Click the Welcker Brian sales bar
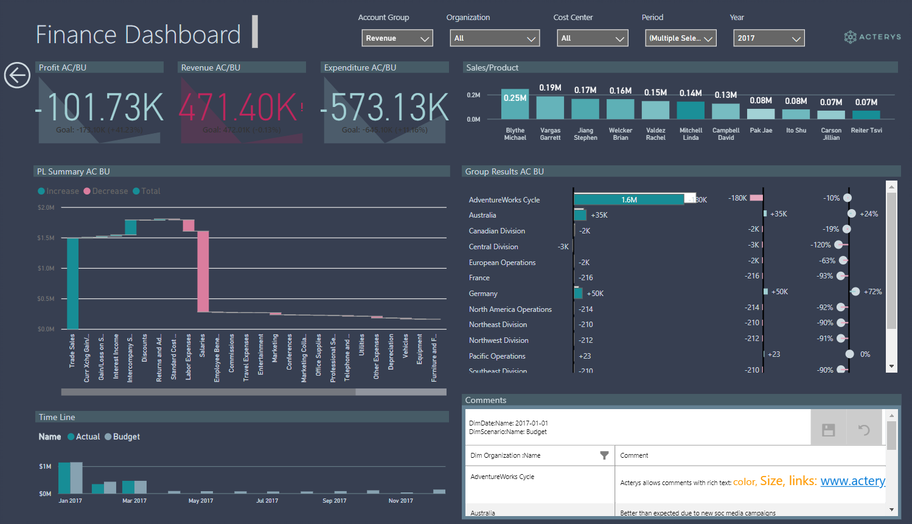This screenshot has height=524, width=912. click(x=621, y=109)
